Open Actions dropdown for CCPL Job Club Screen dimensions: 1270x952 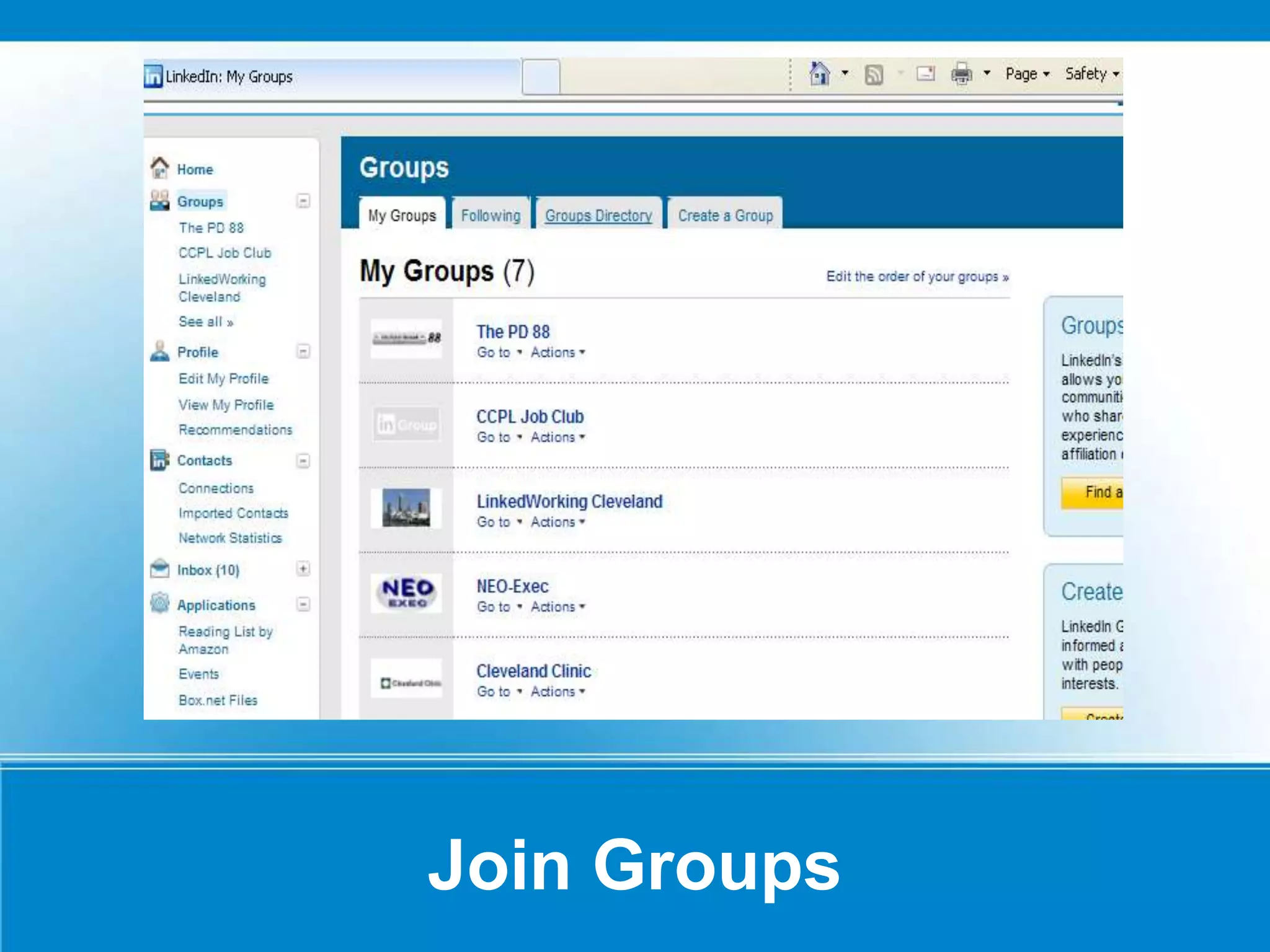point(557,437)
